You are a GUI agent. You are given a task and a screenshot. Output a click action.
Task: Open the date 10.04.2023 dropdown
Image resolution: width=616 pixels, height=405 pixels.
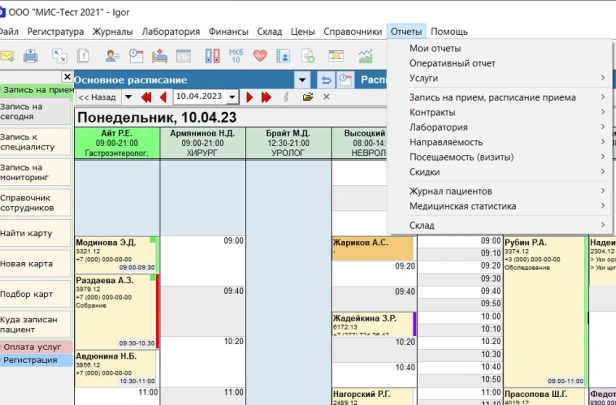[x=233, y=97]
